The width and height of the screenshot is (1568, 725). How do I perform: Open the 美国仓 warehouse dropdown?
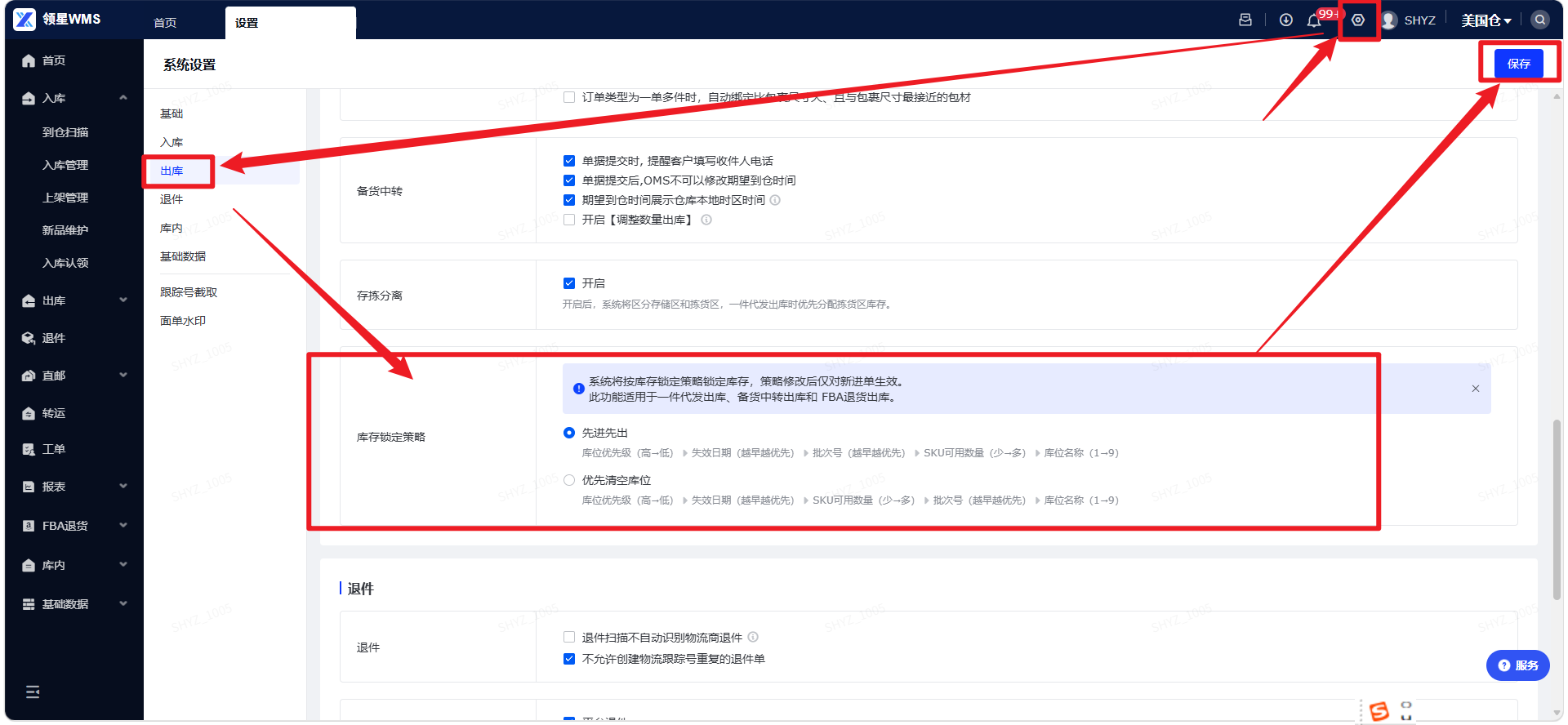tap(1486, 20)
